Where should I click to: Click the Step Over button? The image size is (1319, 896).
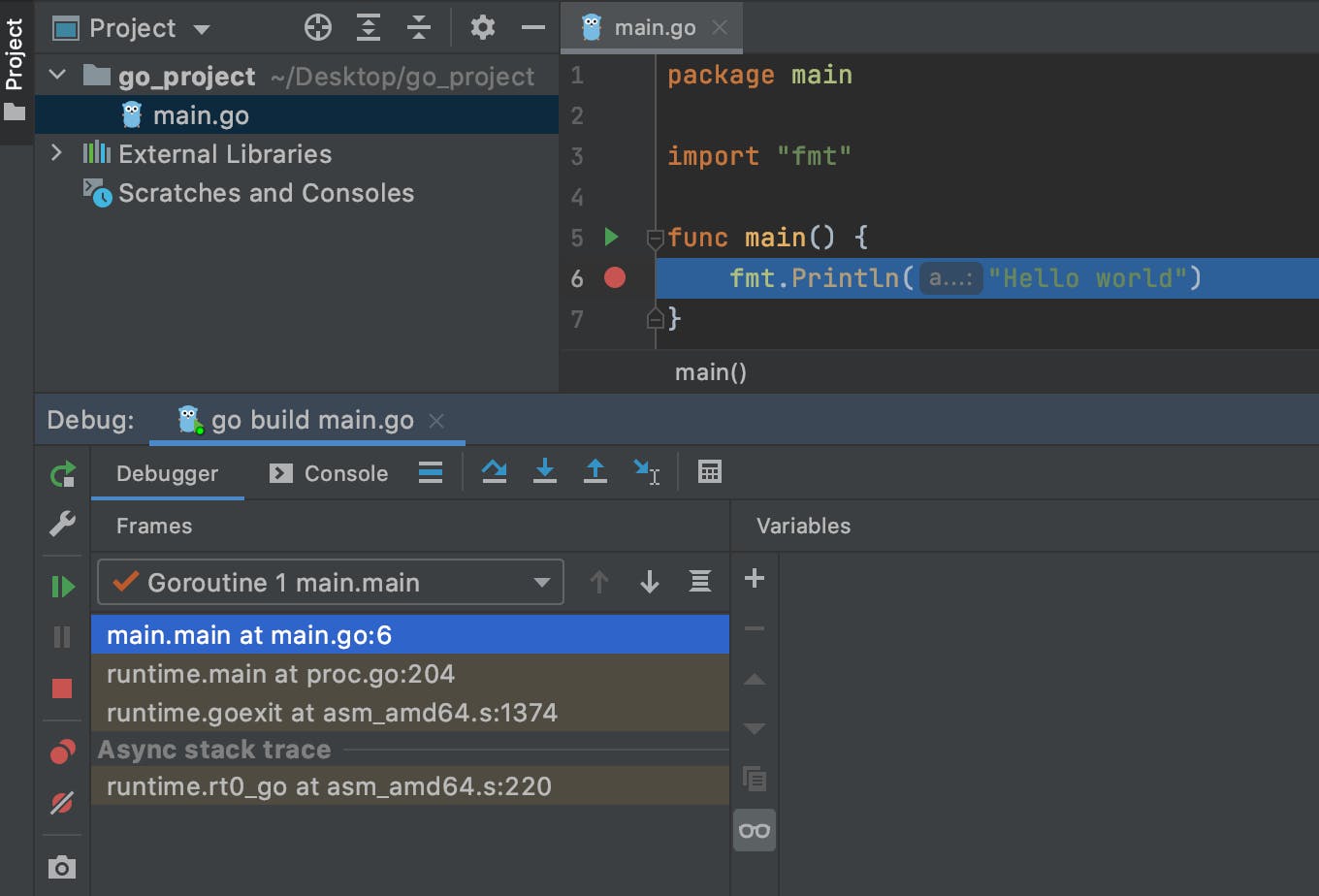click(495, 472)
